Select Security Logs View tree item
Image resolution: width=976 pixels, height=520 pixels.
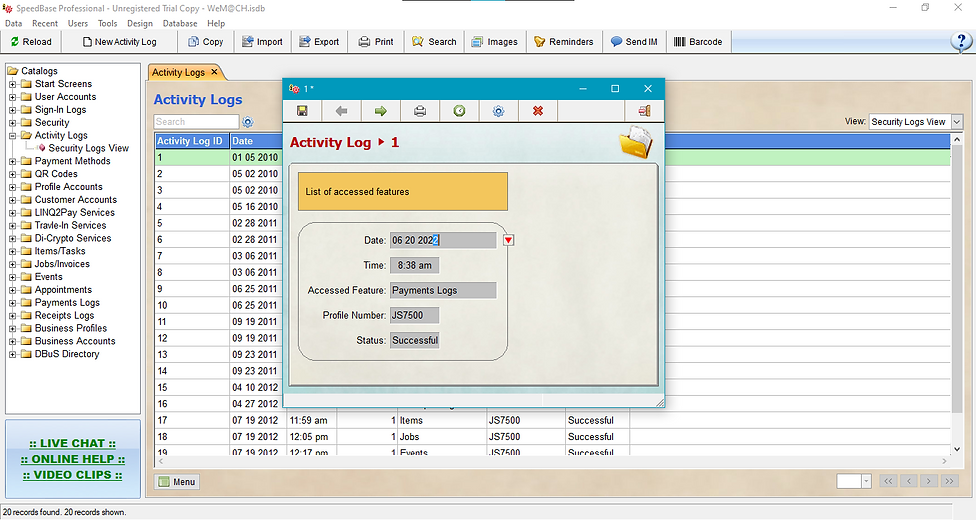coord(88,148)
